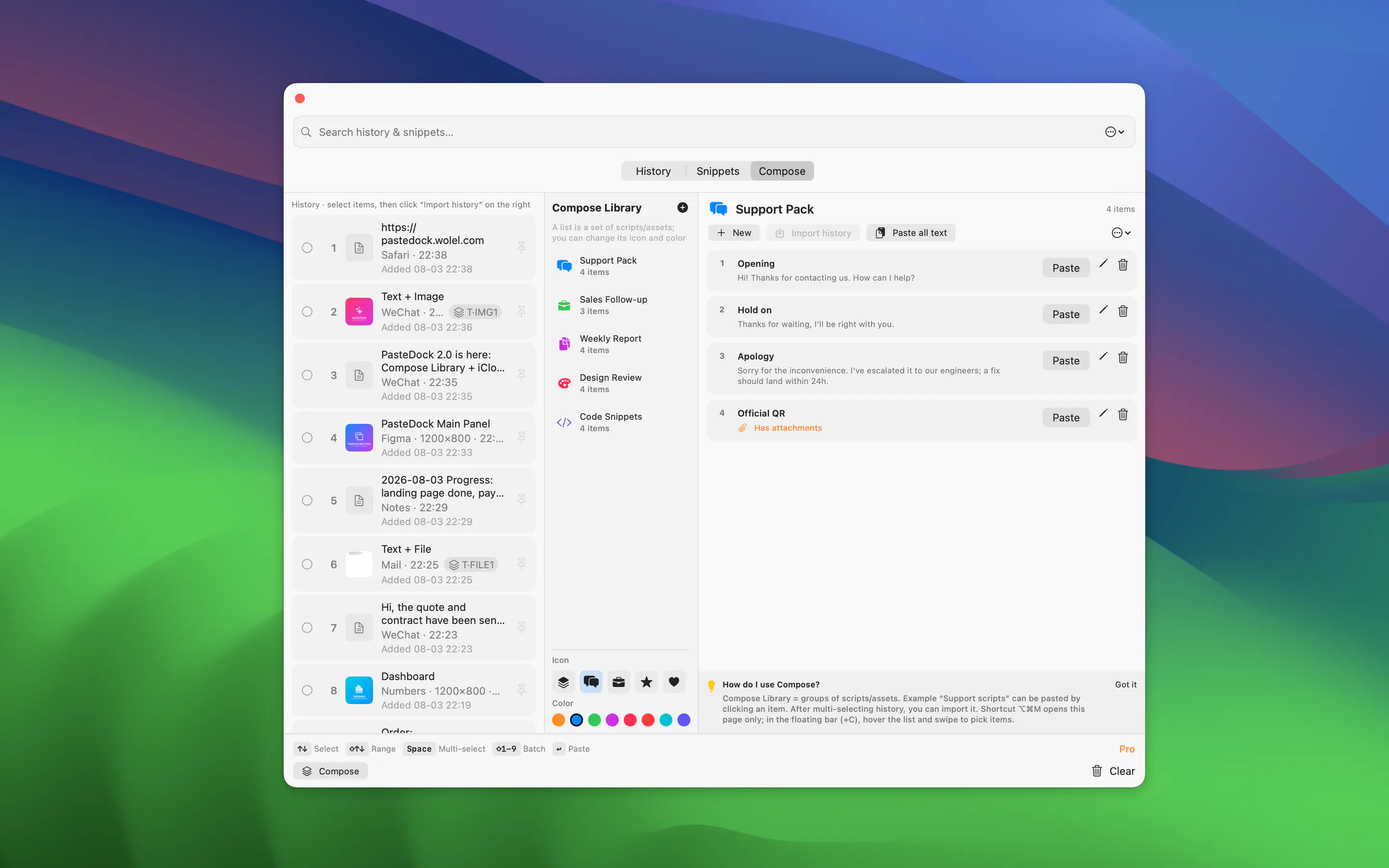1389x868 pixels.
Task: Delete the Opening item with trash icon
Action: 1123,265
